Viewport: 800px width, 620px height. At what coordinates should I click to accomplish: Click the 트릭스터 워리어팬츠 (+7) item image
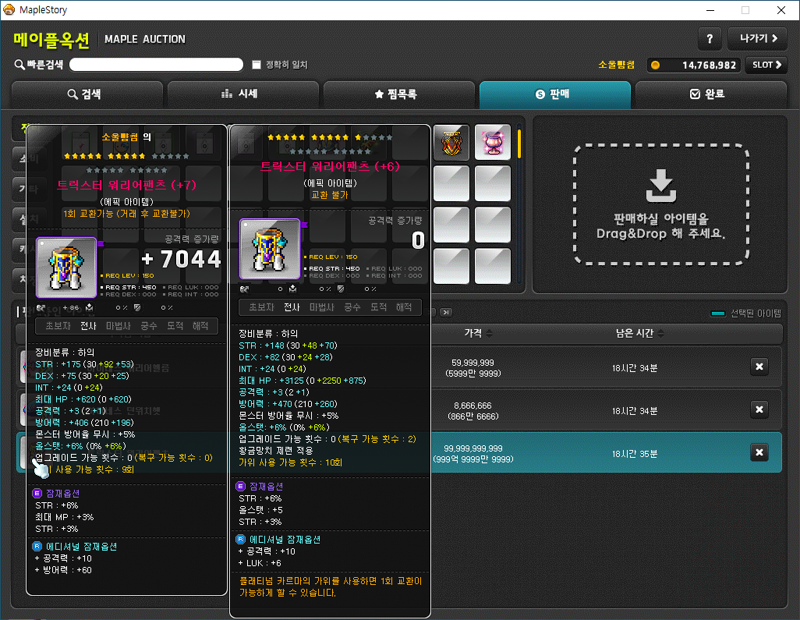(66, 267)
